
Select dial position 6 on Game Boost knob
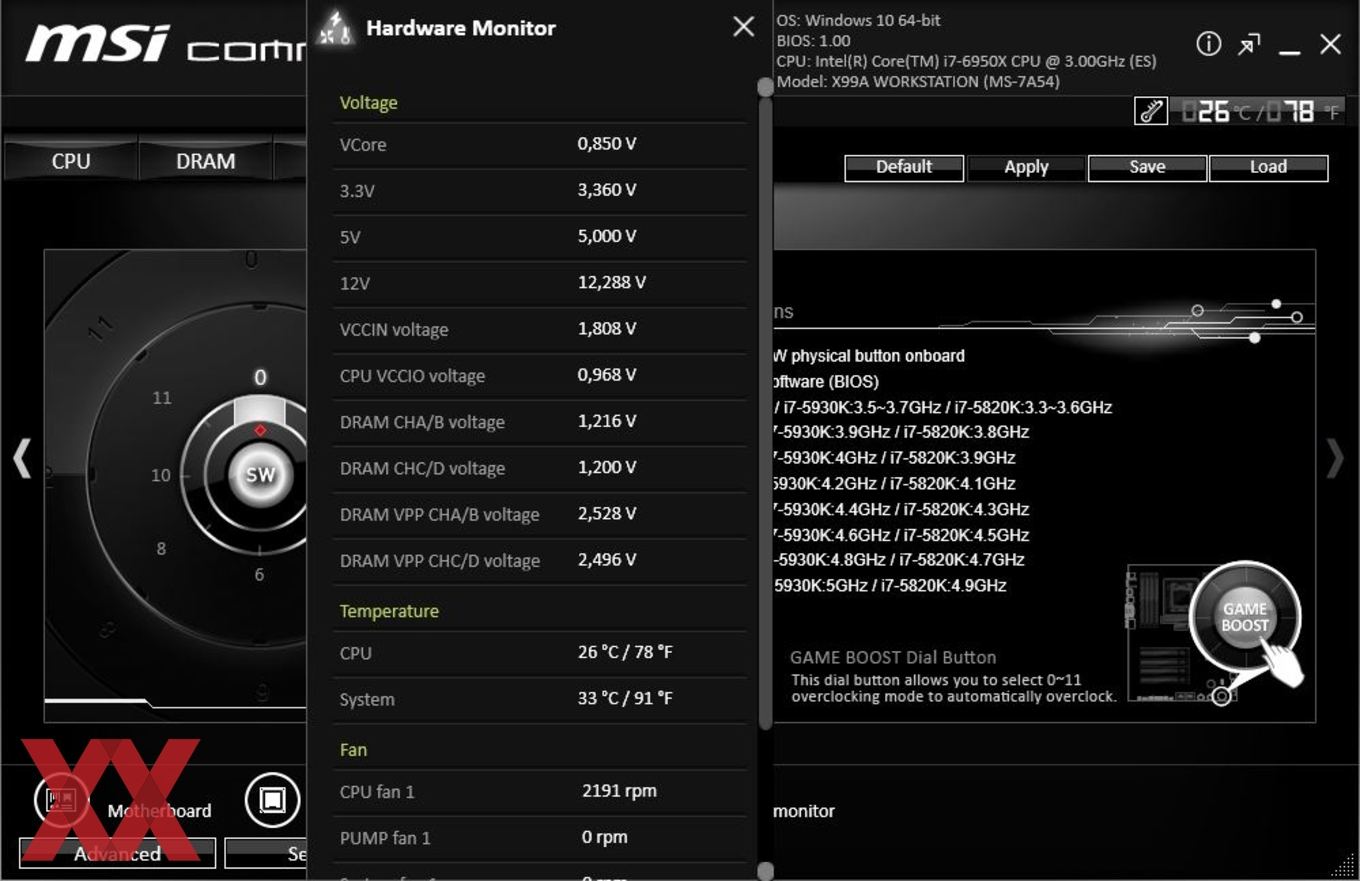pos(259,574)
